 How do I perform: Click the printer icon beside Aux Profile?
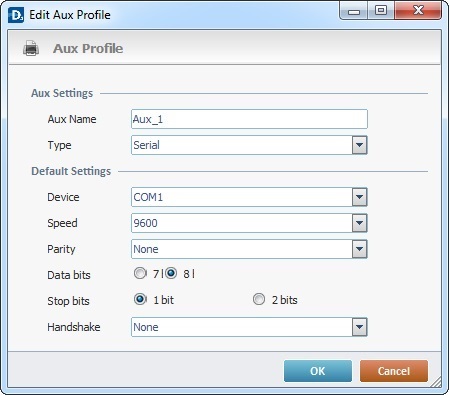tap(31, 48)
